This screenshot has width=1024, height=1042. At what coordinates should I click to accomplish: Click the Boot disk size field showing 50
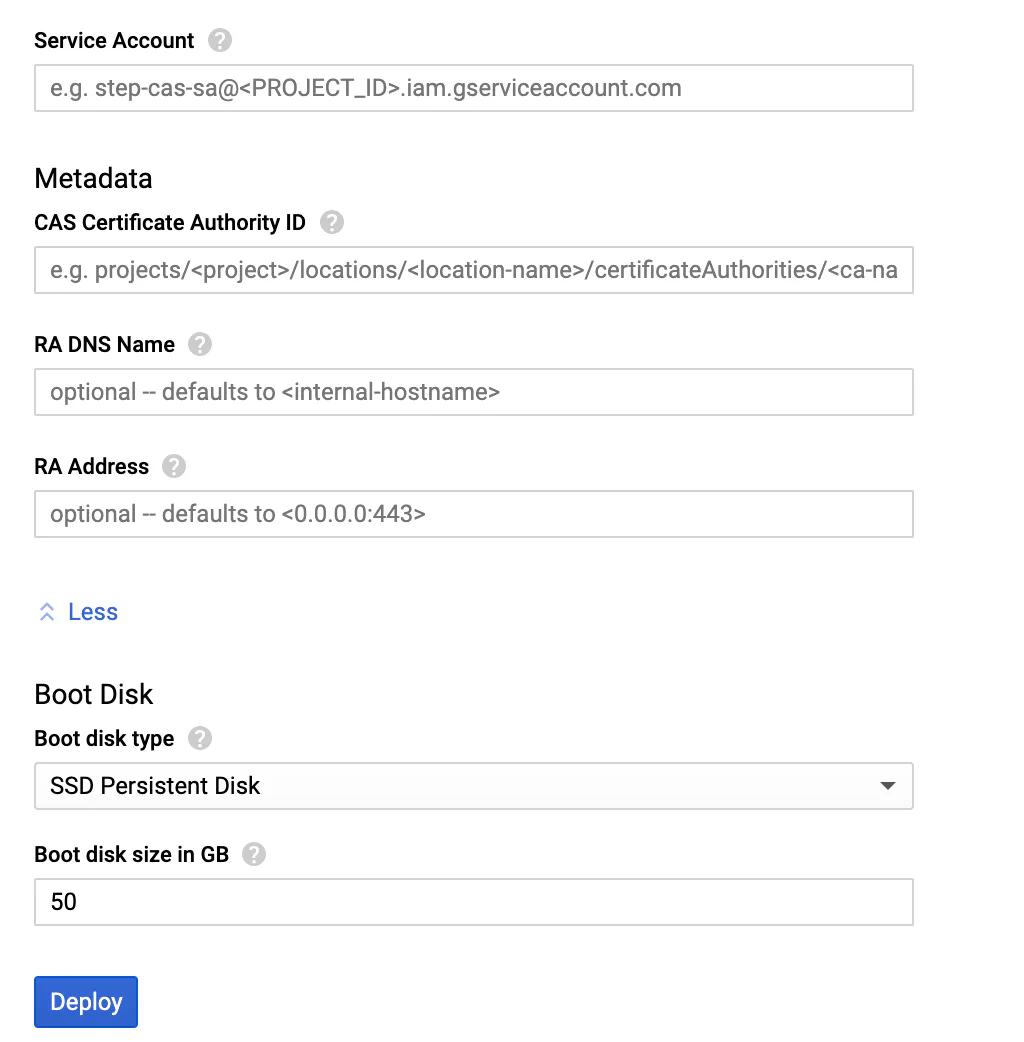click(x=473, y=902)
